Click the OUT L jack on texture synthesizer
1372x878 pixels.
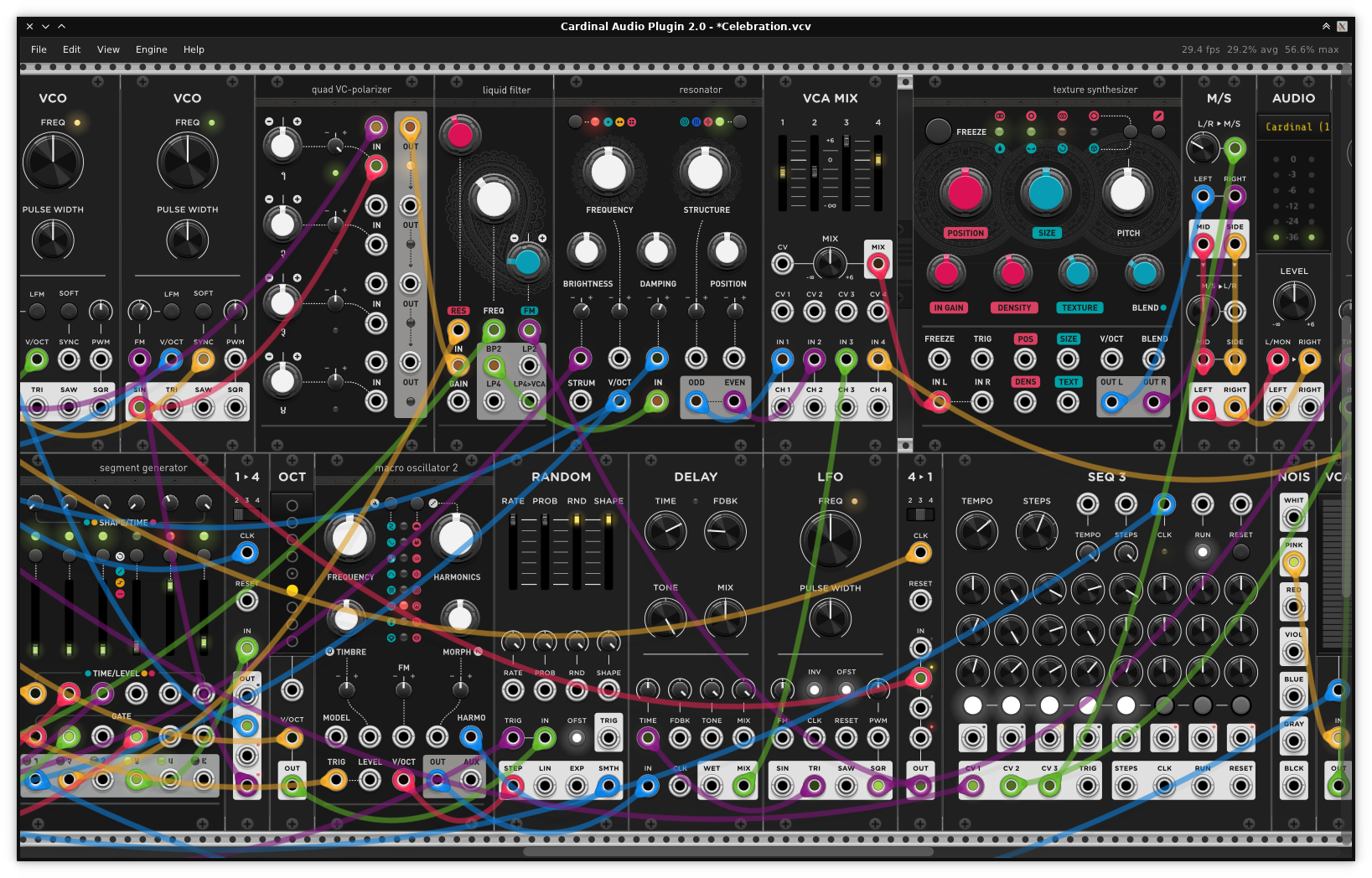point(1111,402)
